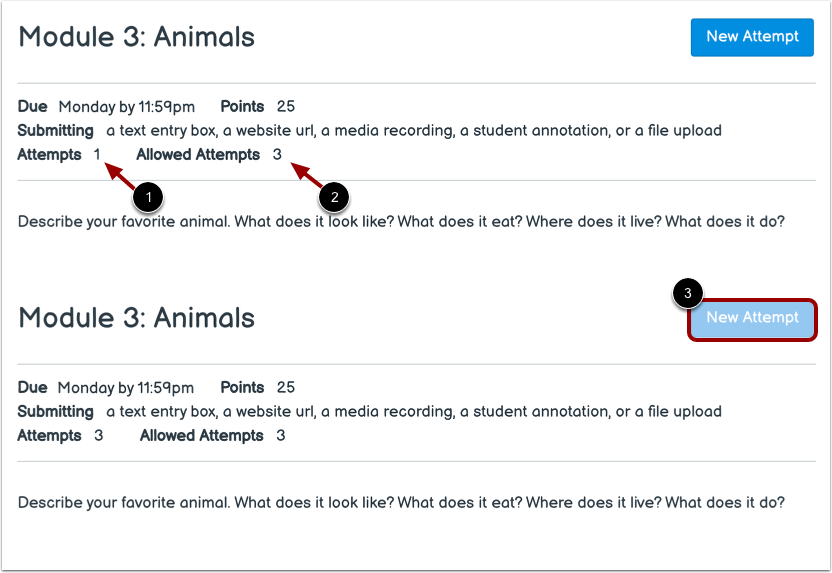Click Submitting text in the one-attempt assignment
The width and height of the screenshot is (832, 573).
[x=56, y=130]
